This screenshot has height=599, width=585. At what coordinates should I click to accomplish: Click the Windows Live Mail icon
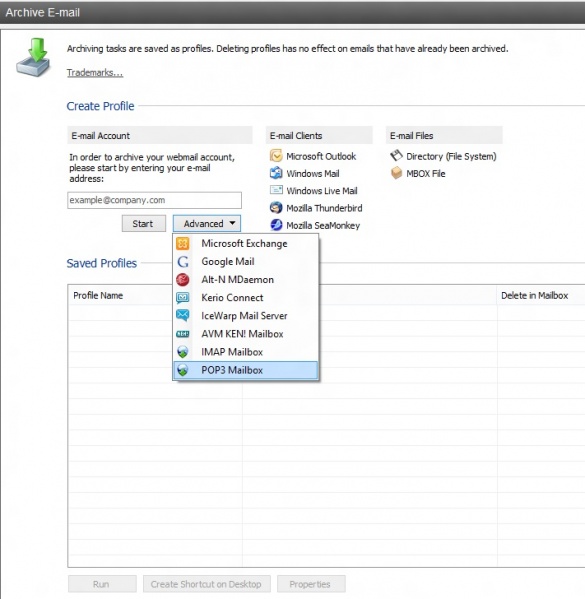pyautogui.click(x=276, y=190)
